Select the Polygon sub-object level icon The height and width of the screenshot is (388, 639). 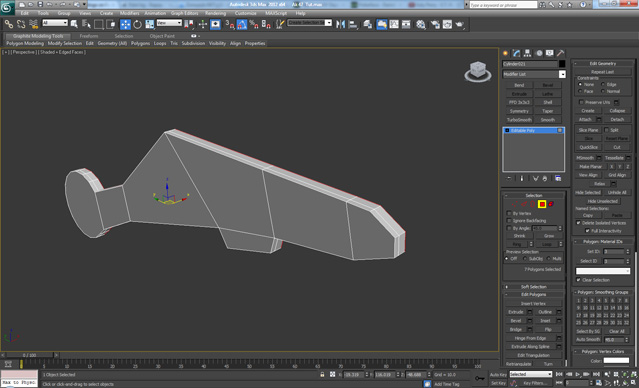pos(542,204)
